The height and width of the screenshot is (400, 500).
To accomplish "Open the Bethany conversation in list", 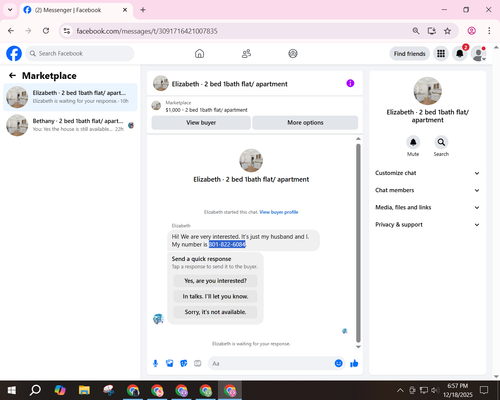I will pos(70,125).
